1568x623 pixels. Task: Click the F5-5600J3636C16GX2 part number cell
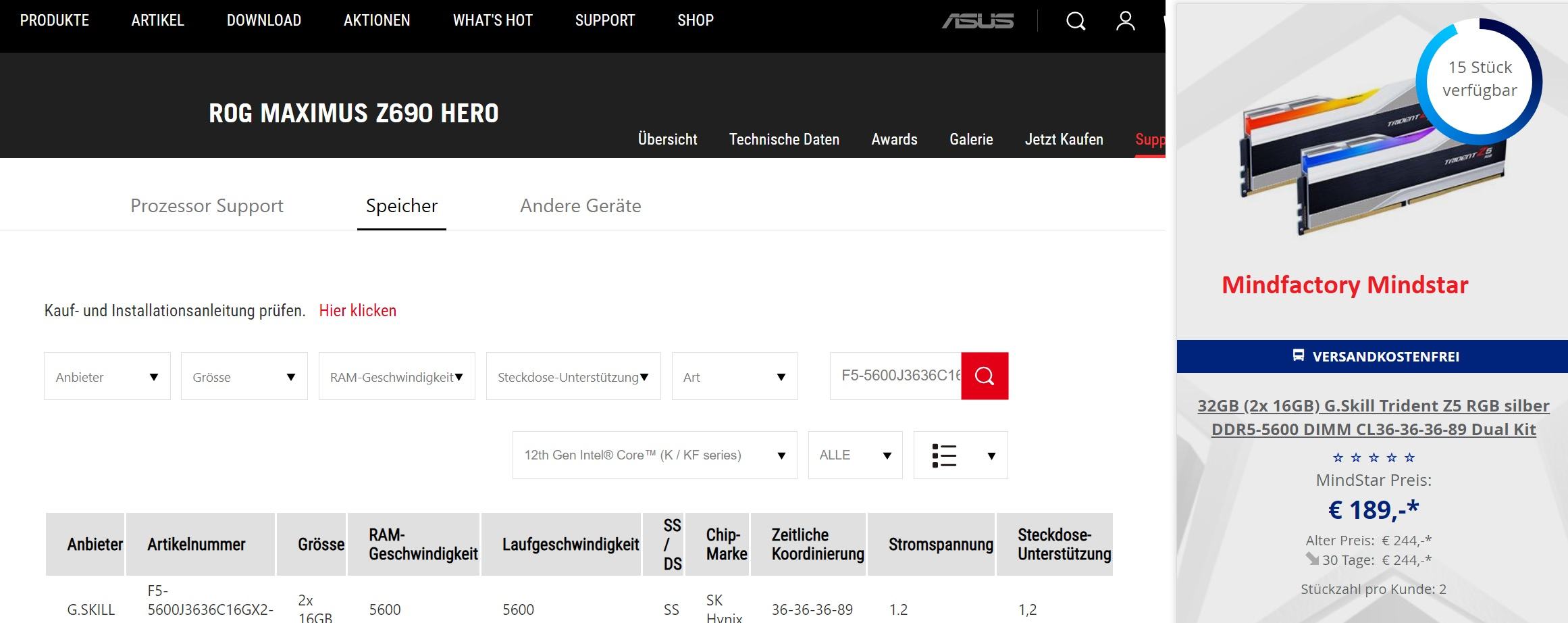point(211,601)
